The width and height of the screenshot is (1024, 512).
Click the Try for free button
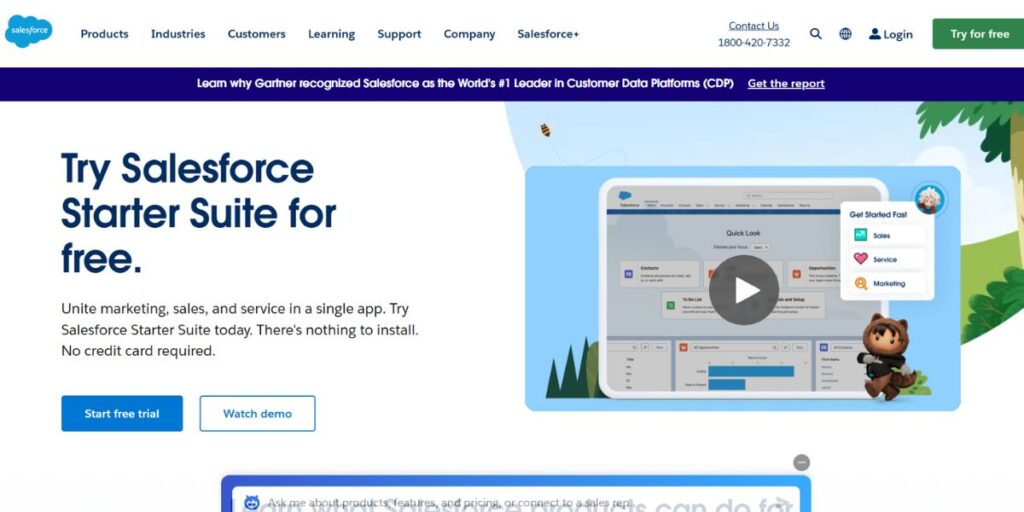tap(978, 34)
